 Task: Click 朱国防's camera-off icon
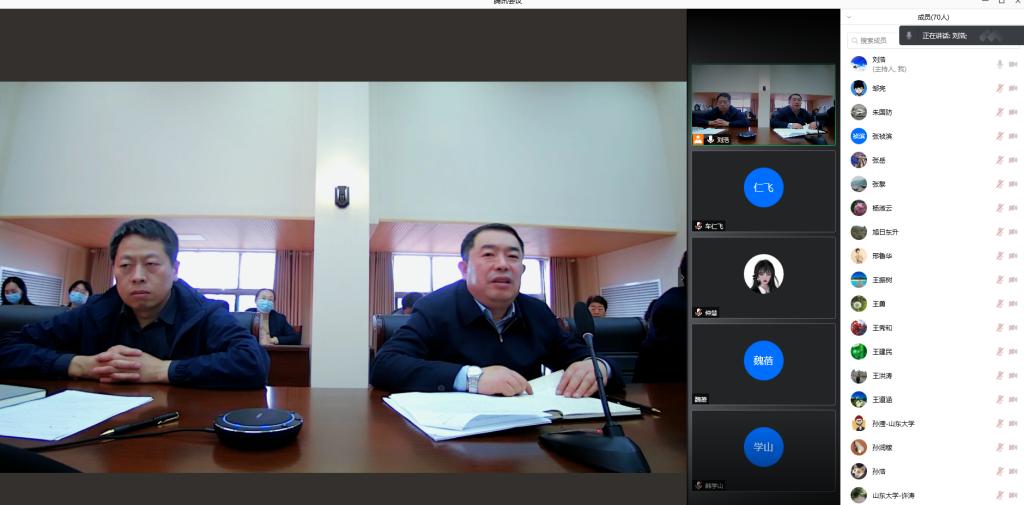[x=1013, y=112]
